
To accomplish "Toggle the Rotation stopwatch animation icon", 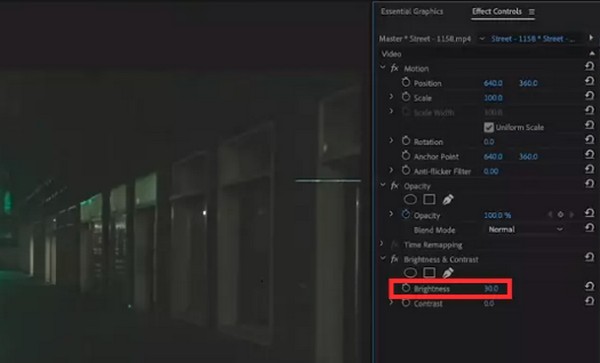I will click(406, 141).
